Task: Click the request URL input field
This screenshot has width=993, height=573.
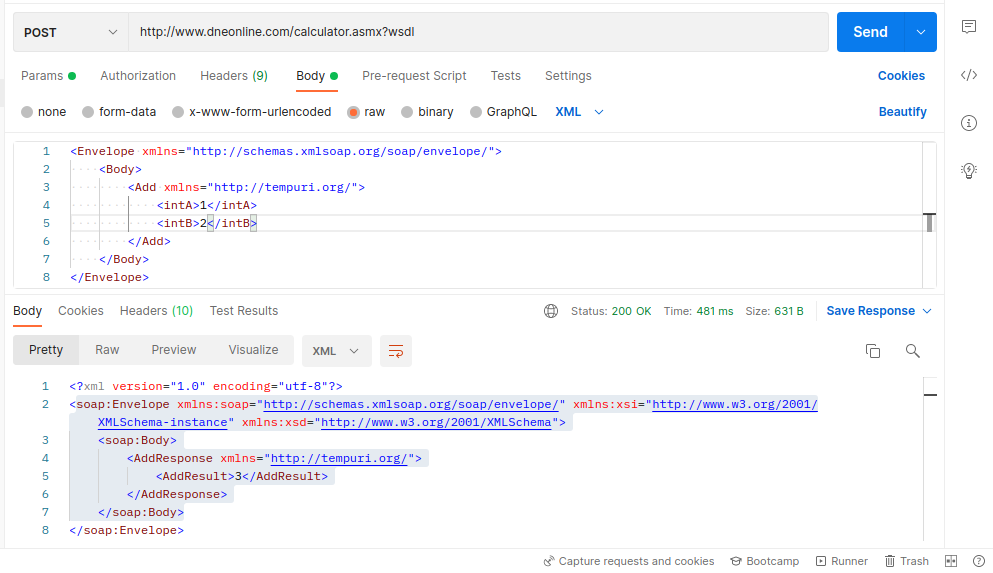Action: [x=478, y=32]
